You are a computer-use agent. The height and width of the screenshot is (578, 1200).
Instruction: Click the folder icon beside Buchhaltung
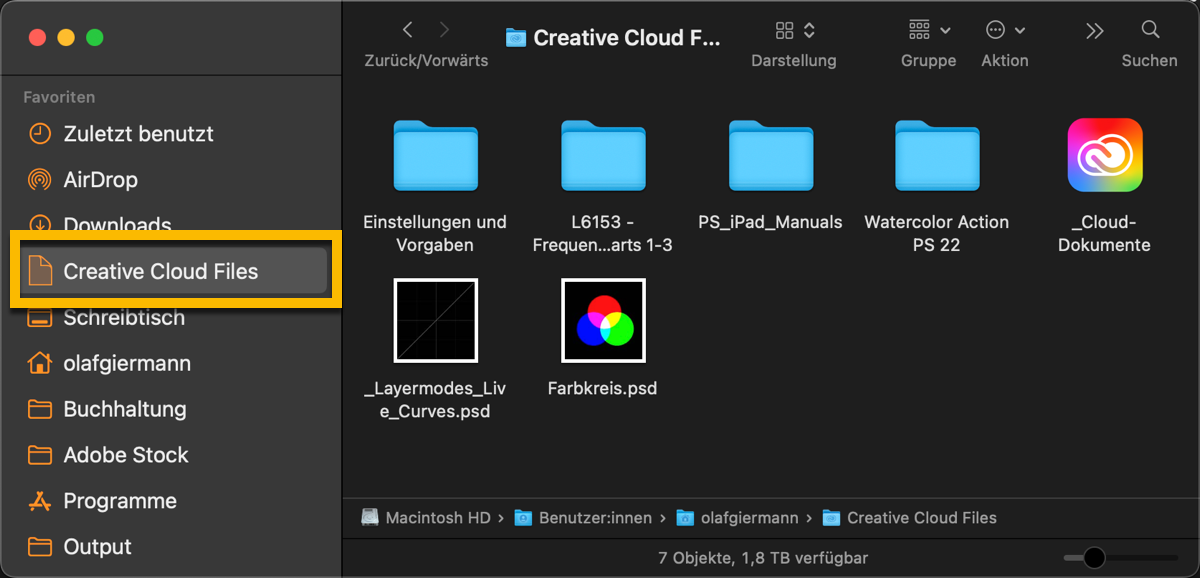point(39,409)
